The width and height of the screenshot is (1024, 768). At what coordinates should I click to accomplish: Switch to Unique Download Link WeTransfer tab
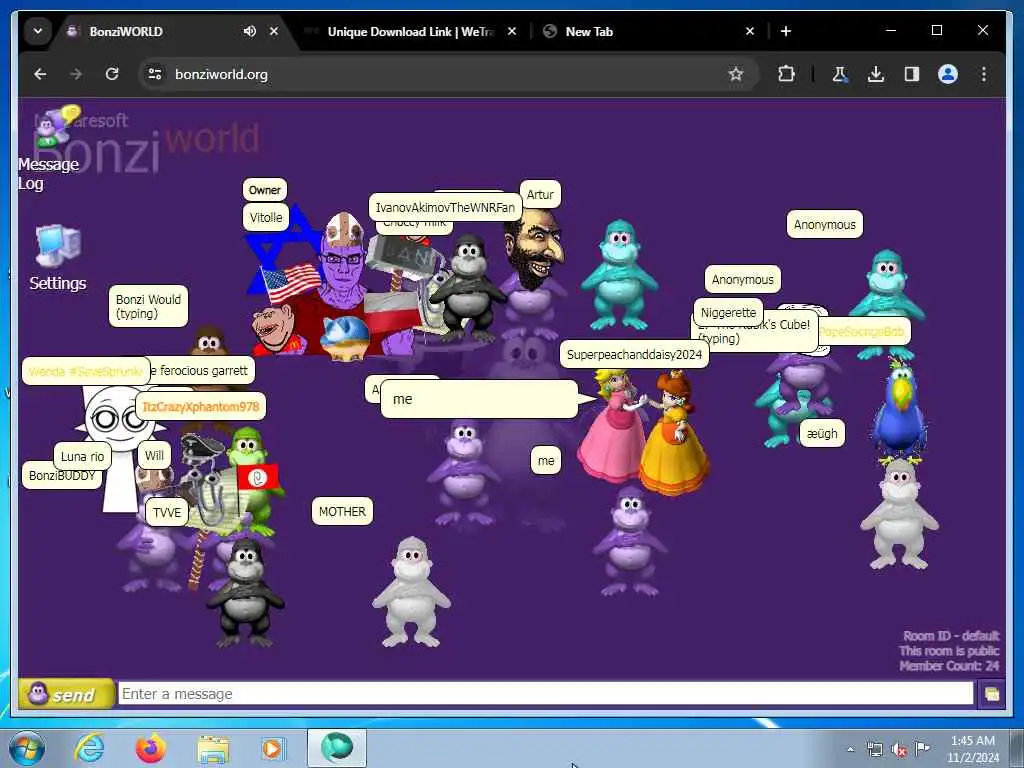(410, 31)
